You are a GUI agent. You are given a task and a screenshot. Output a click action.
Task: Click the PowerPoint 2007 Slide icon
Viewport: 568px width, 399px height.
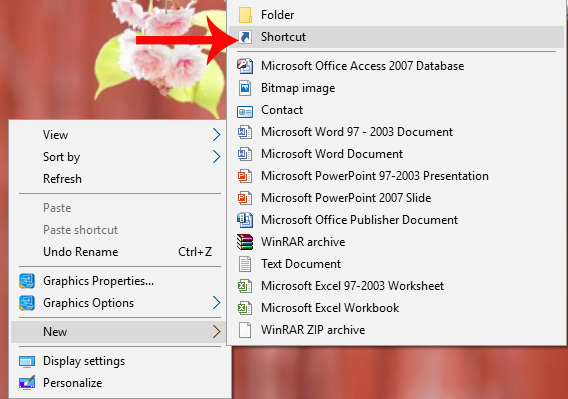point(245,198)
